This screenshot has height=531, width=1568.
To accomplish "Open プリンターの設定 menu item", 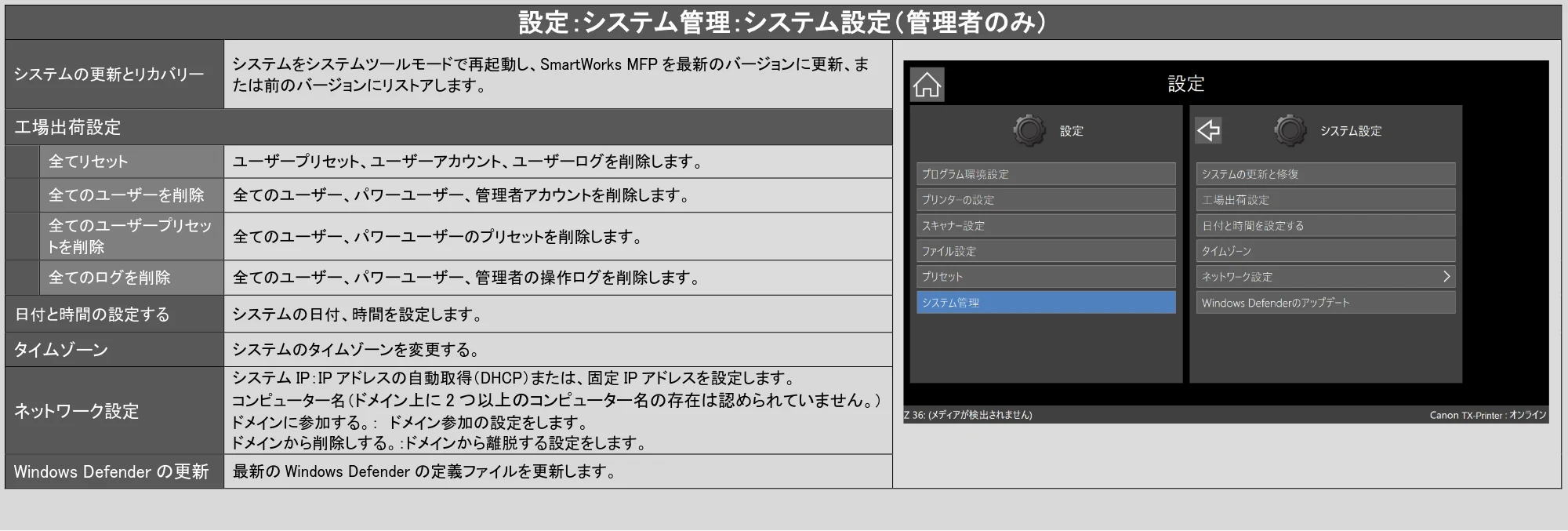I will (x=1046, y=200).
